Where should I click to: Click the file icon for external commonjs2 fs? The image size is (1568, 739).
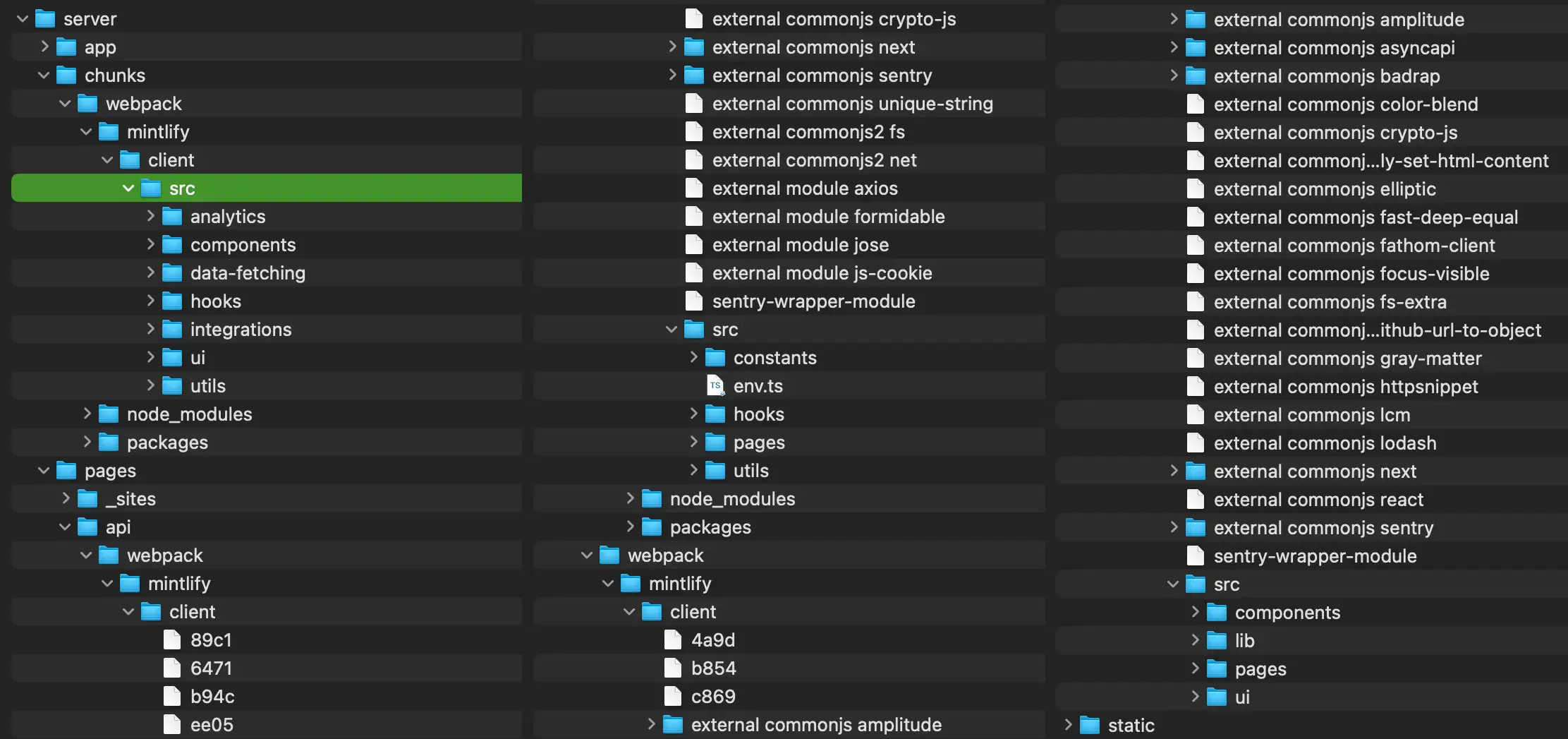tap(694, 131)
